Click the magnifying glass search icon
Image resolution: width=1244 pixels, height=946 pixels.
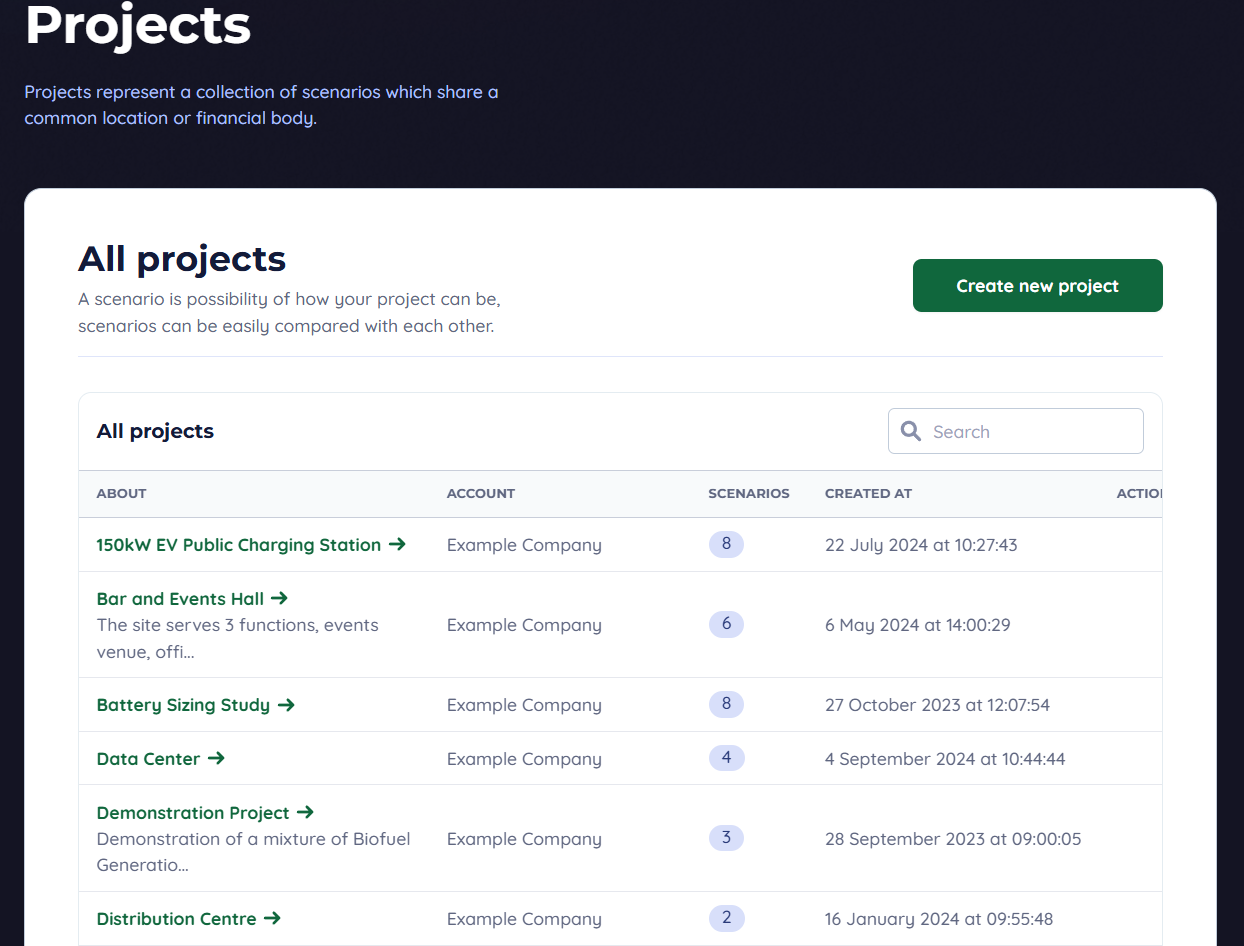911,431
